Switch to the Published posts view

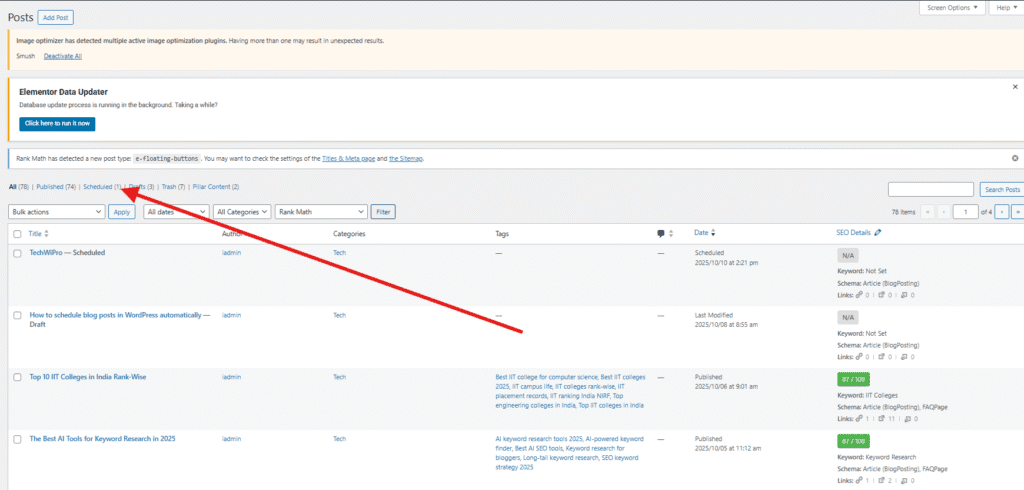pyautogui.click(x=56, y=187)
